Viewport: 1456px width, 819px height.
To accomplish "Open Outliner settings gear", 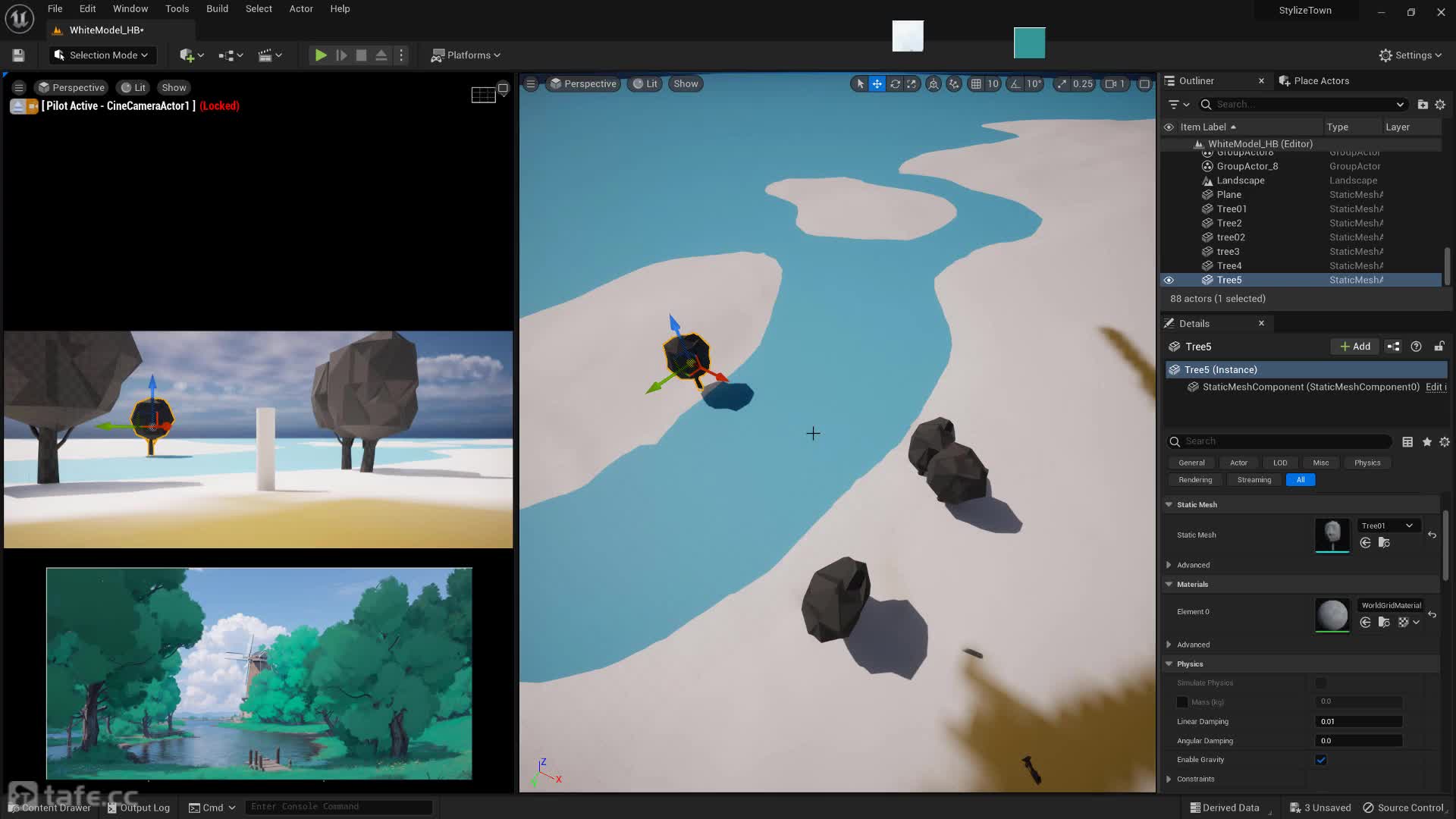I will pos(1440,105).
